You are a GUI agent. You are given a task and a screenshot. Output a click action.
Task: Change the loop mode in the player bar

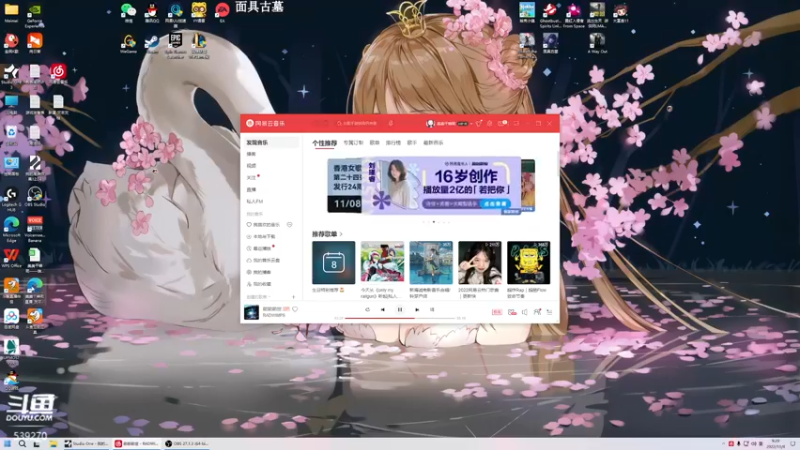(367, 309)
